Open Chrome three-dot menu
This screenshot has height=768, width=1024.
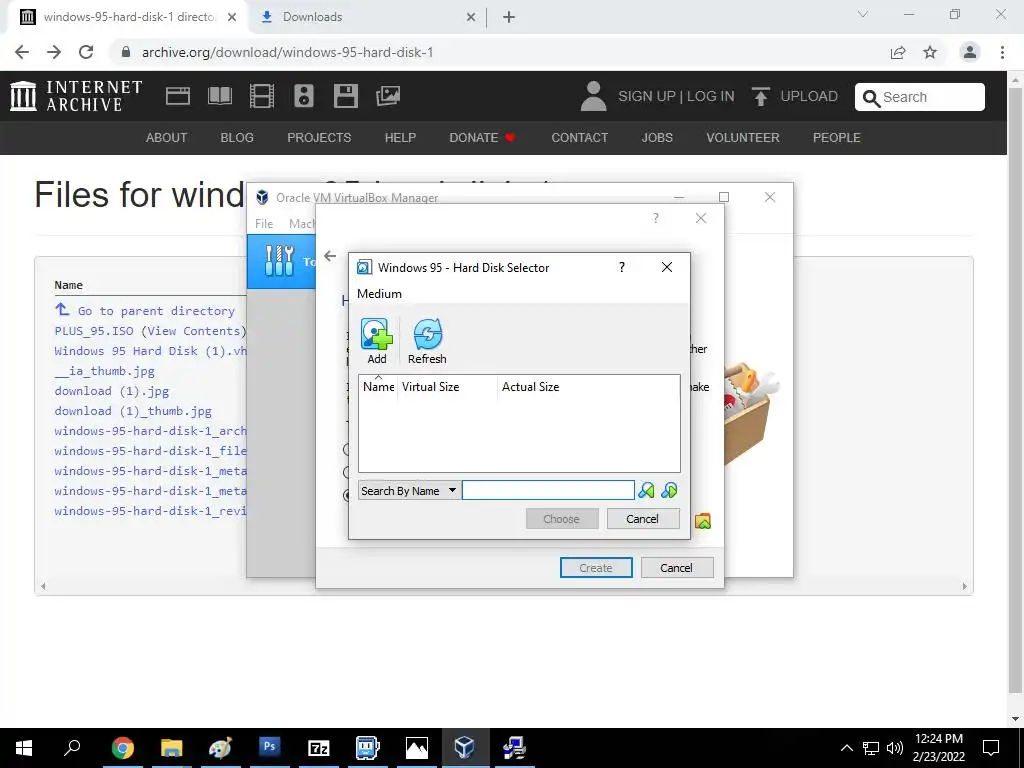click(x=1002, y=52)
